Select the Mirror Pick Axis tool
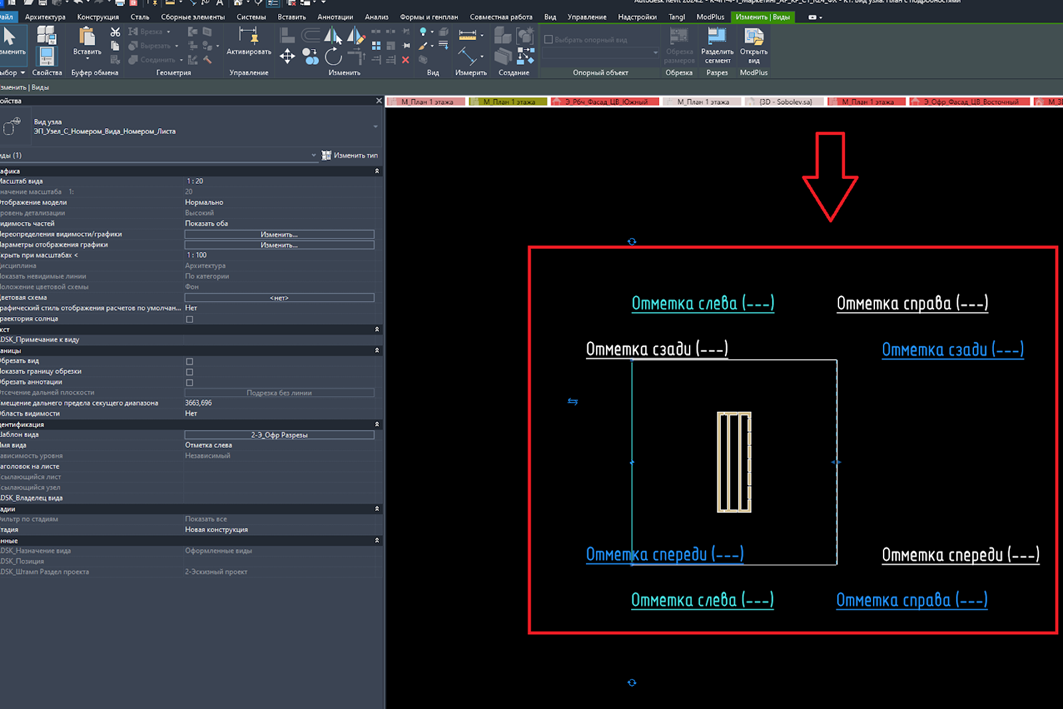This screenshot has height=709, width=1063. (x=333, y=35)
